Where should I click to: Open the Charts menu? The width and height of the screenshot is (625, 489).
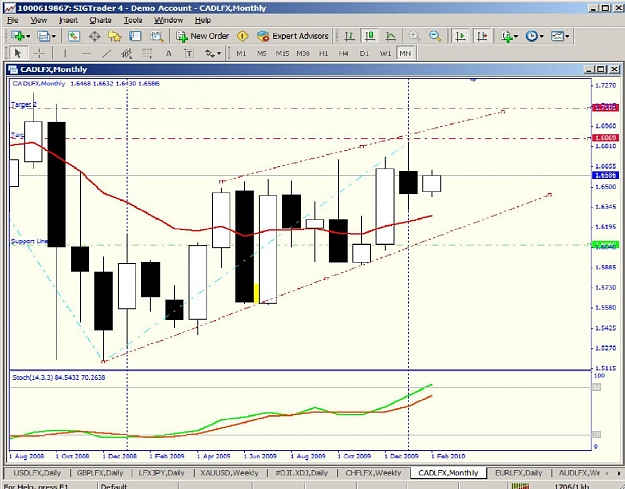coord(100,20)
